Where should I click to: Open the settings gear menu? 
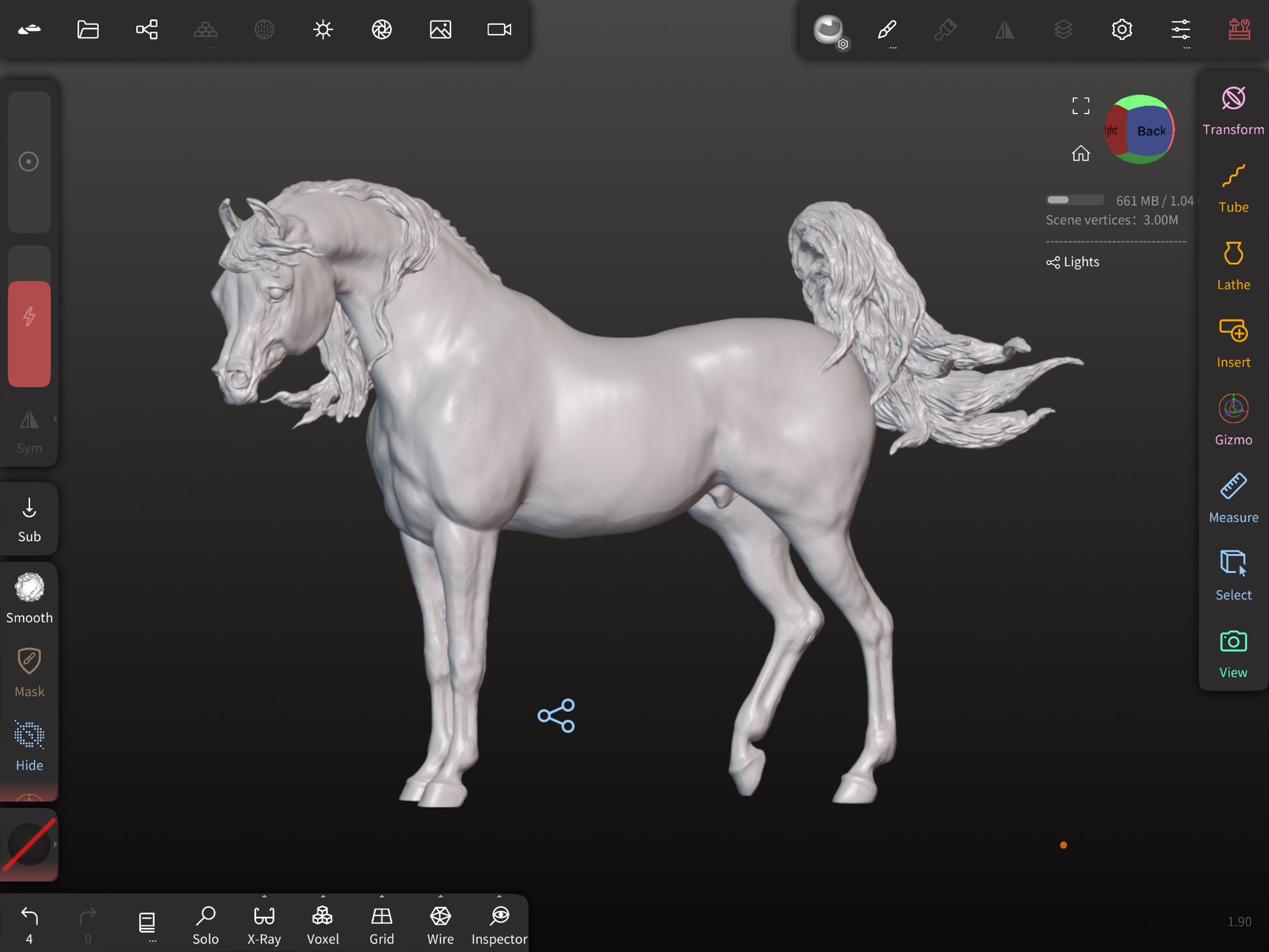tap(1122, 29)
